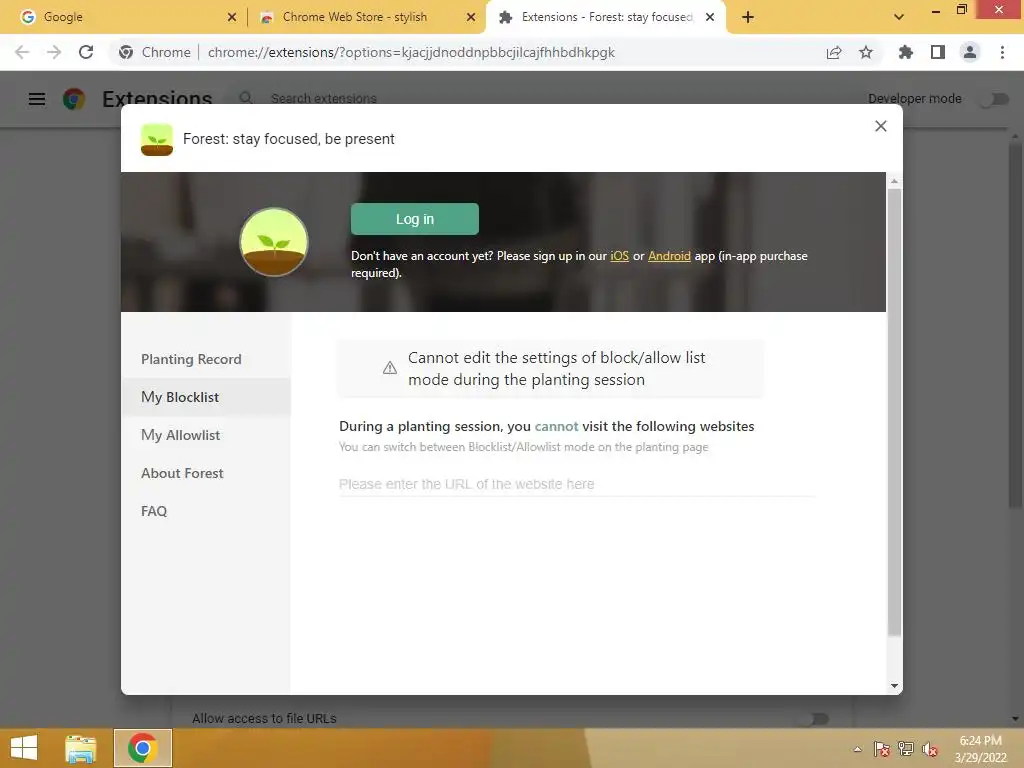Click the Share this page icon
1024x768 pixels.
click(x=834, y=52)
